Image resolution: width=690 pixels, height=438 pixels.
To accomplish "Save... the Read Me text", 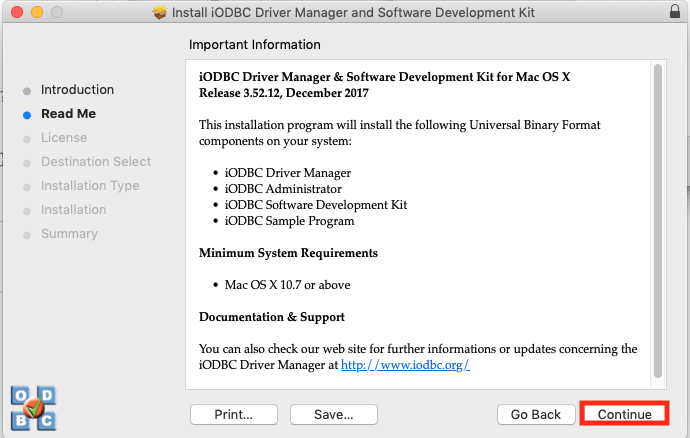I will point(334,414).
